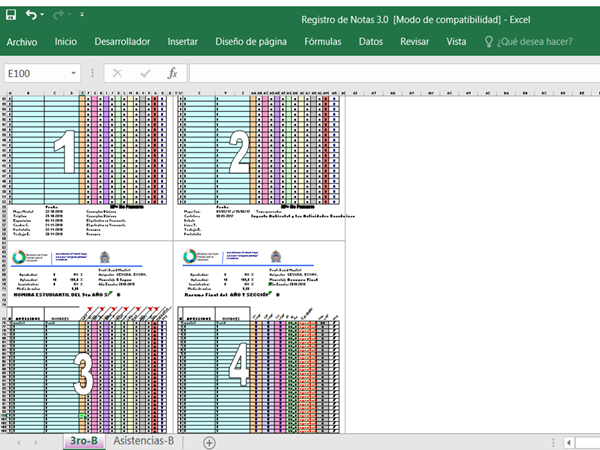
Task: Select the Desarrollador ribbon tab
Action: [122, 42]
